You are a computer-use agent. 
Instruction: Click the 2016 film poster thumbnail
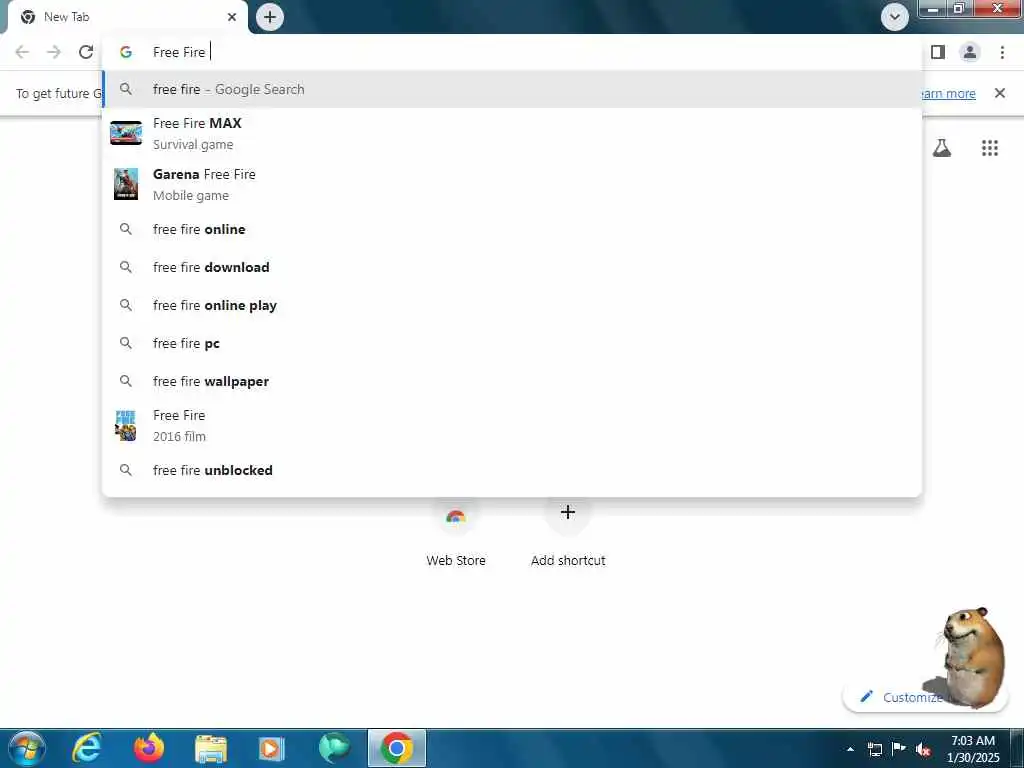[x=125, y=426]
